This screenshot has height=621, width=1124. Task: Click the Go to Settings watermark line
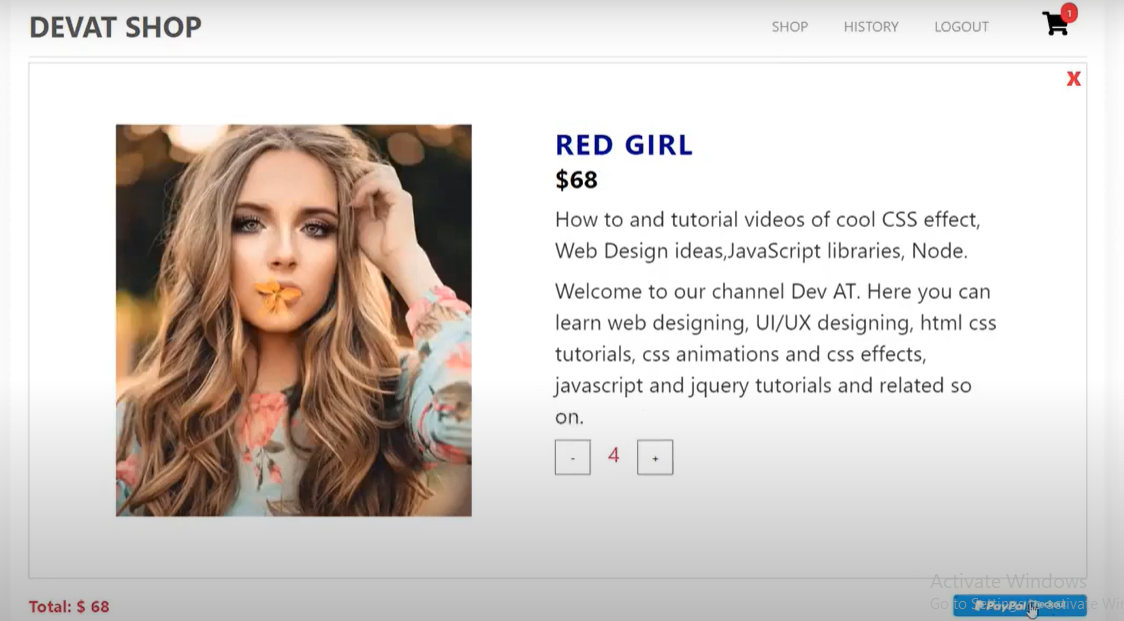click(1027, 605)
